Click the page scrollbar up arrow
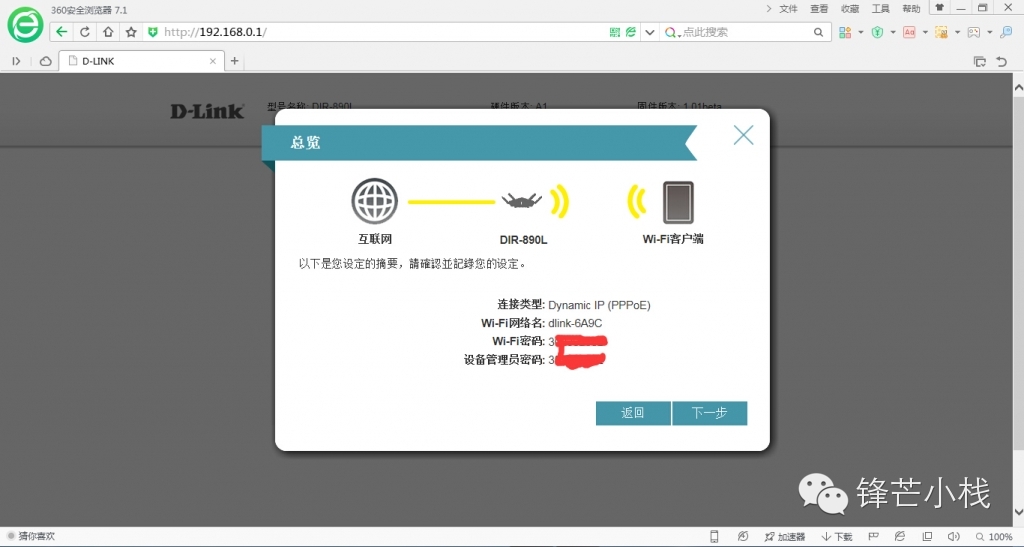Viewport: 1024px width, 547px height. pos(1018,86)
